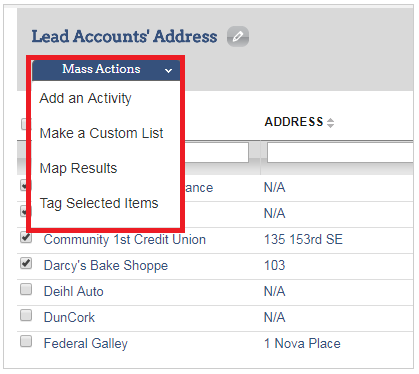Open the Mass Actions dropdown
The image size is (419, 374).
coord(106,70)
